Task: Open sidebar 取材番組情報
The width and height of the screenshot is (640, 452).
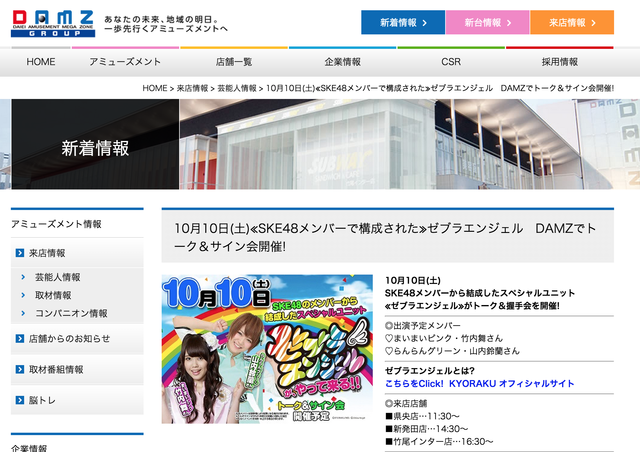Action: (77, 370)
